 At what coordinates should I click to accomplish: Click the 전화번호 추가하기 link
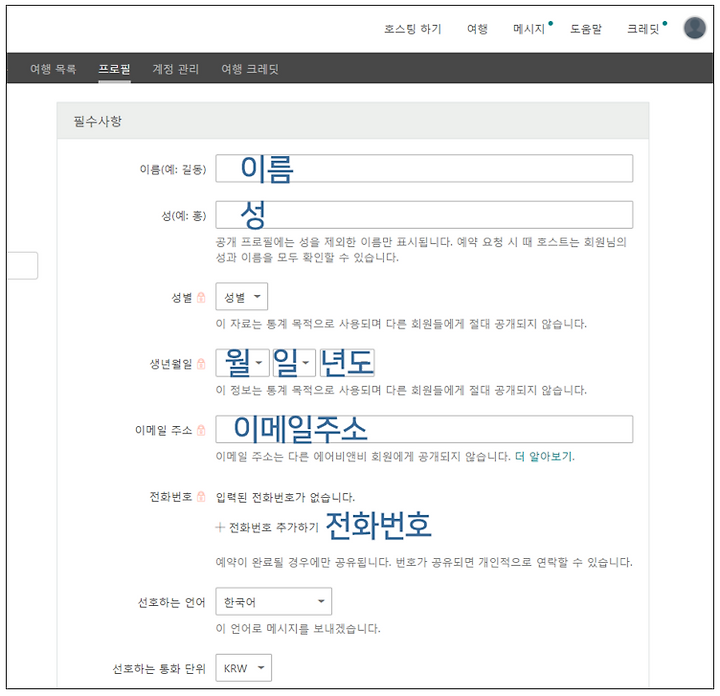[274, 528]
